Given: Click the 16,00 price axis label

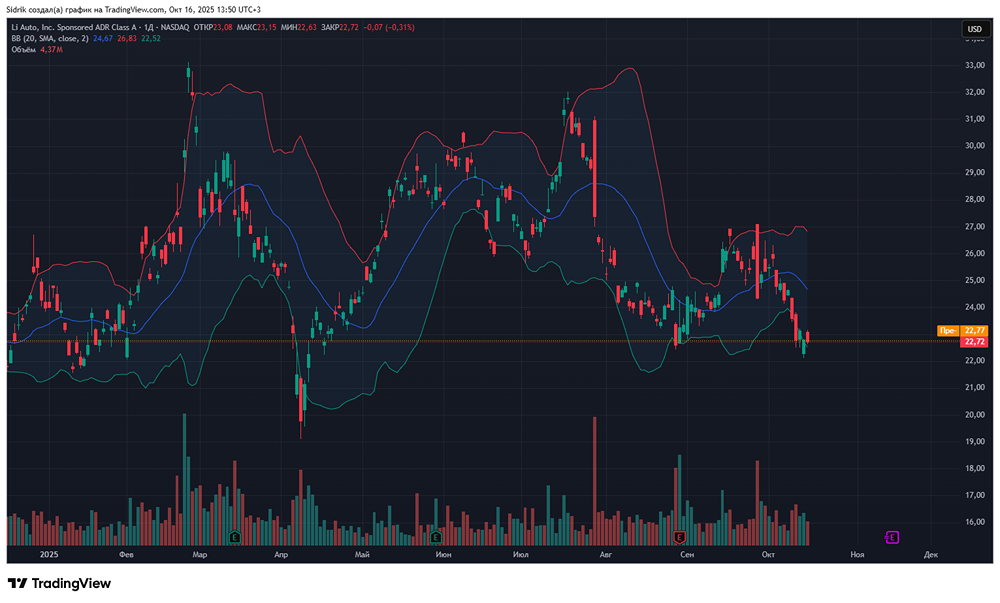Looking at the screenshot, I should coord(975,521).
